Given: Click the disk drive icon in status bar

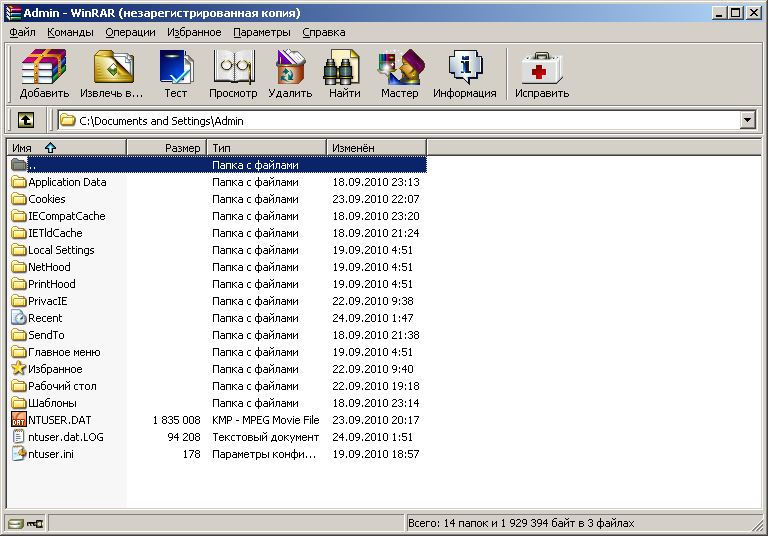Looking at the screenshot, I should (x=16, y=524).
